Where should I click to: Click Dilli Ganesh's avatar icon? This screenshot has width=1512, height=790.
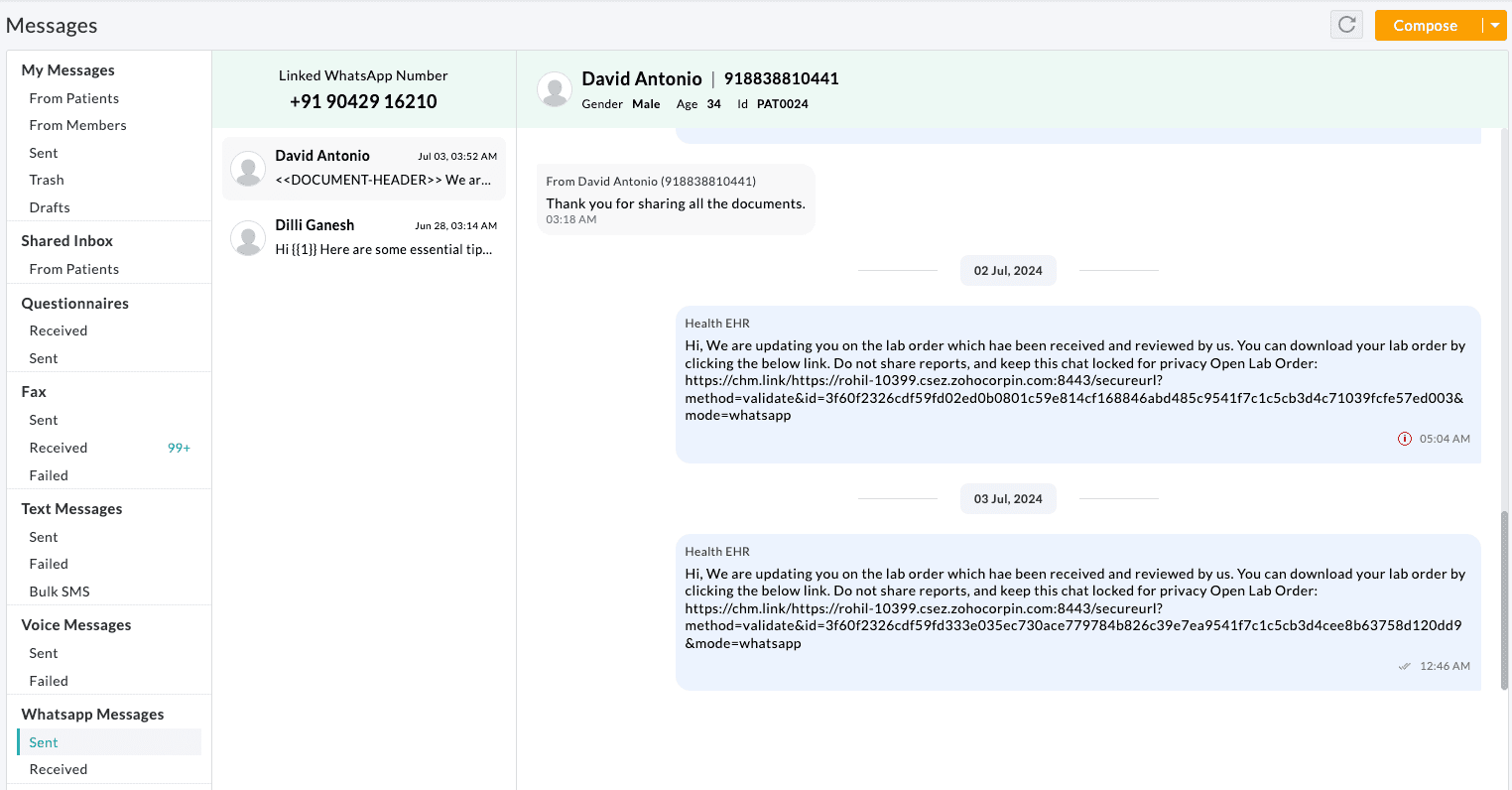tap(247, 238)
